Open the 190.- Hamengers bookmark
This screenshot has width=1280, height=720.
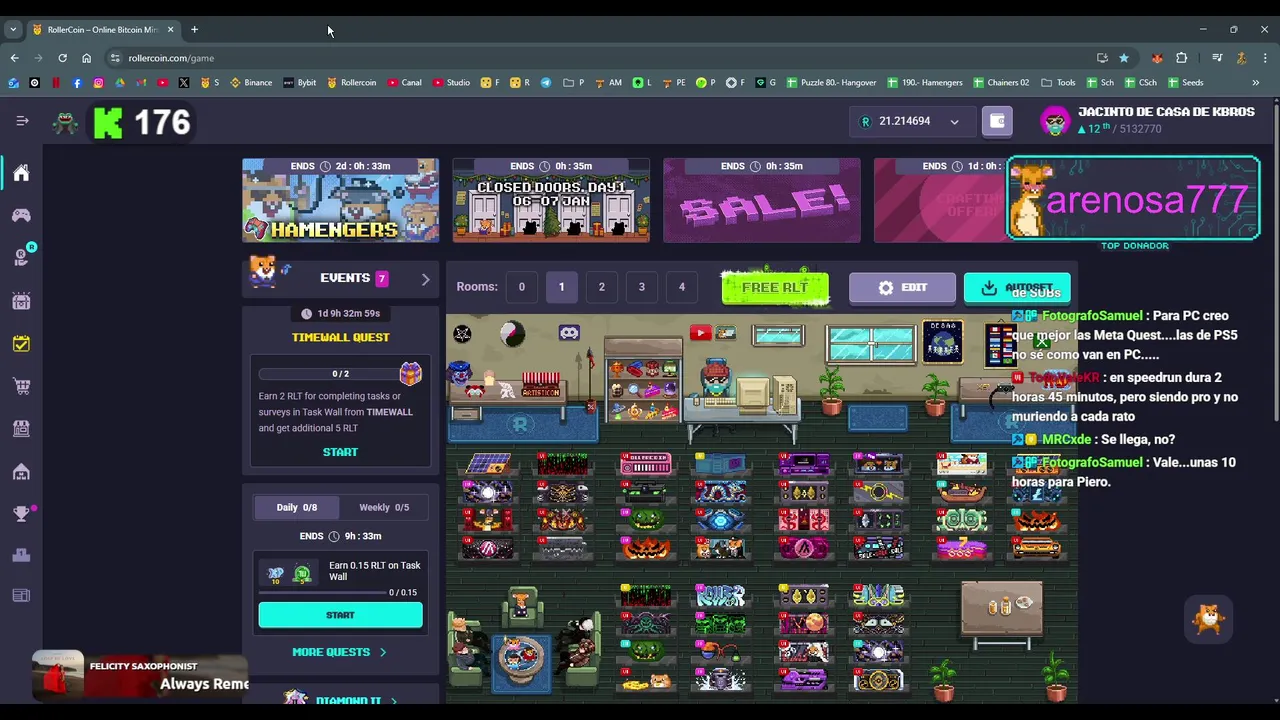pyautogui.click(x=923, y=83)
